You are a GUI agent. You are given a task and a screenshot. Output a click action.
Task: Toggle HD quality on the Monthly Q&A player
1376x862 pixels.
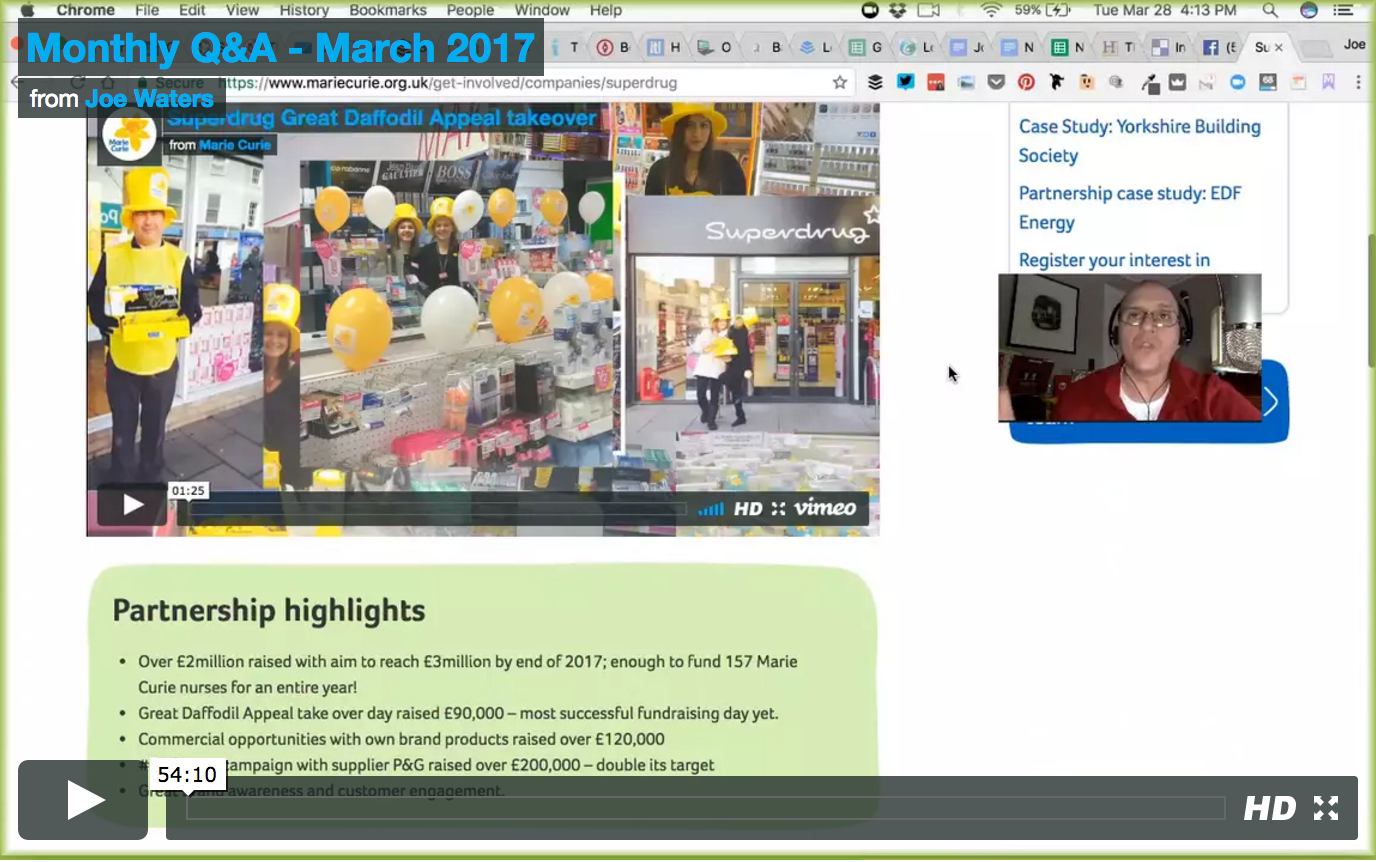[x=1270, y=808]
